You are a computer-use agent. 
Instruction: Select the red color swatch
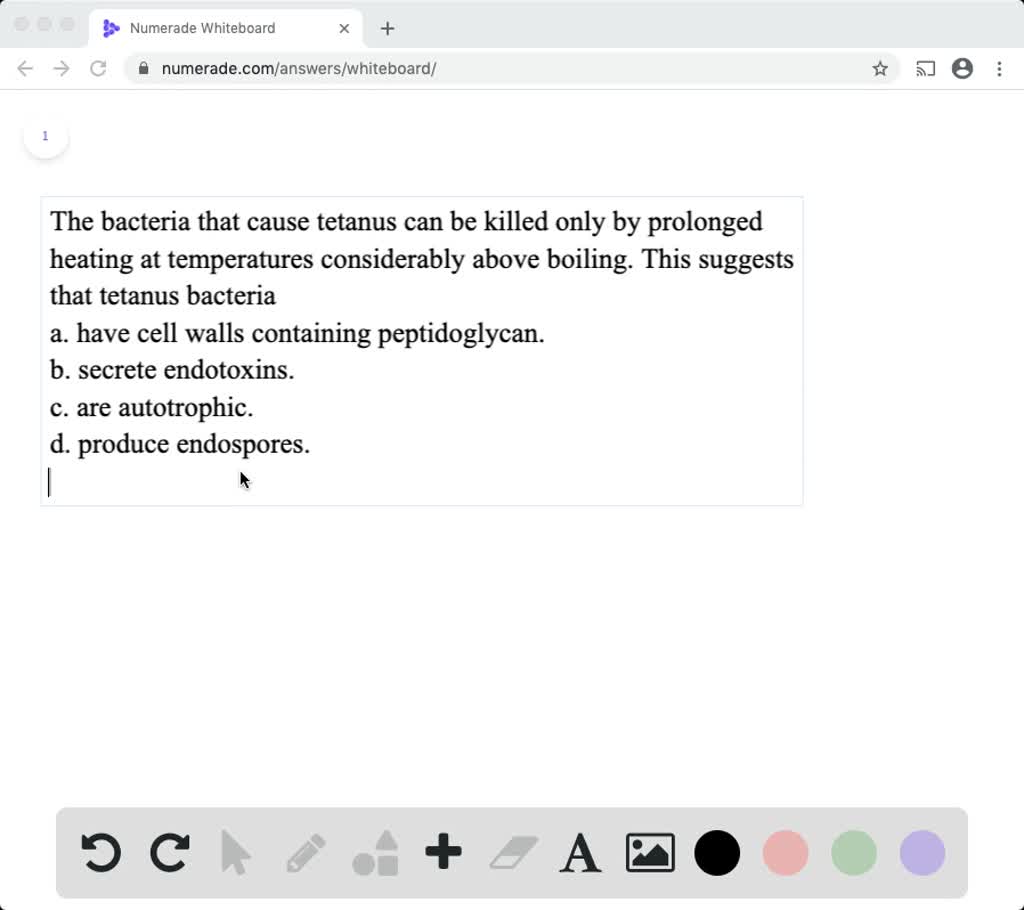[785, 853]
